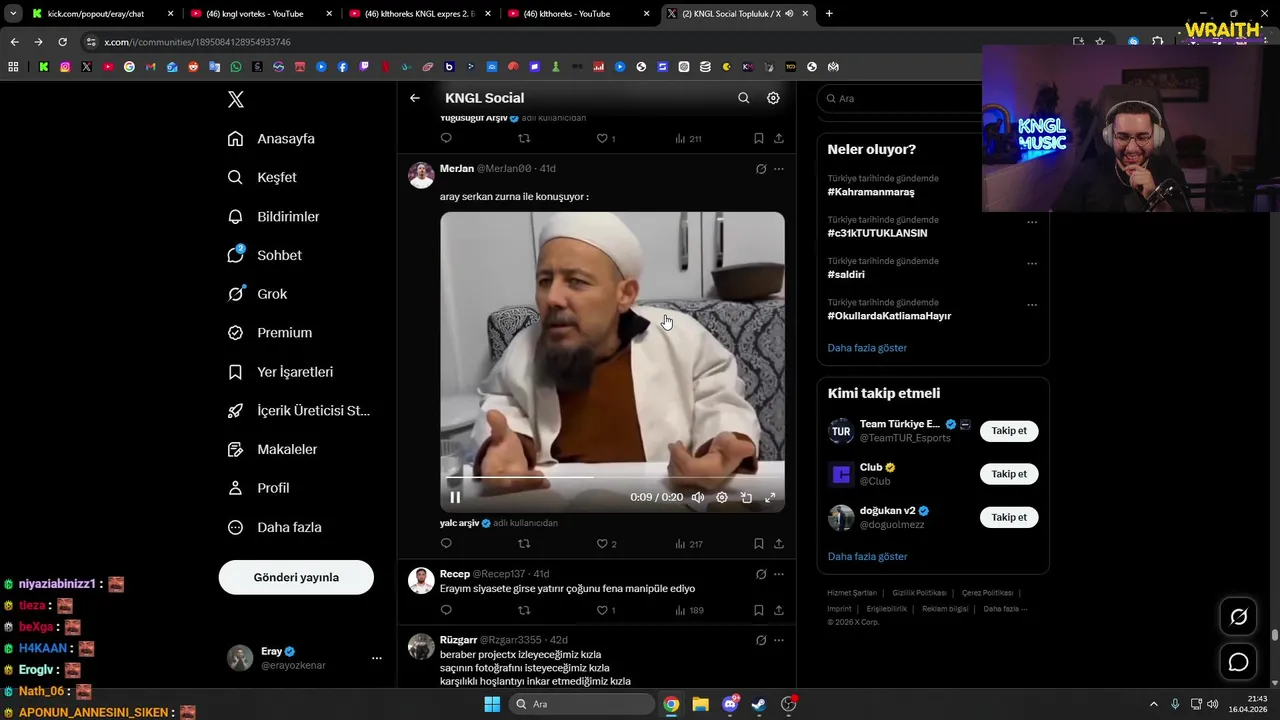1280x720 pixels.
Task: View analytics for MerJan's post (217)
Action: point(689,544)
